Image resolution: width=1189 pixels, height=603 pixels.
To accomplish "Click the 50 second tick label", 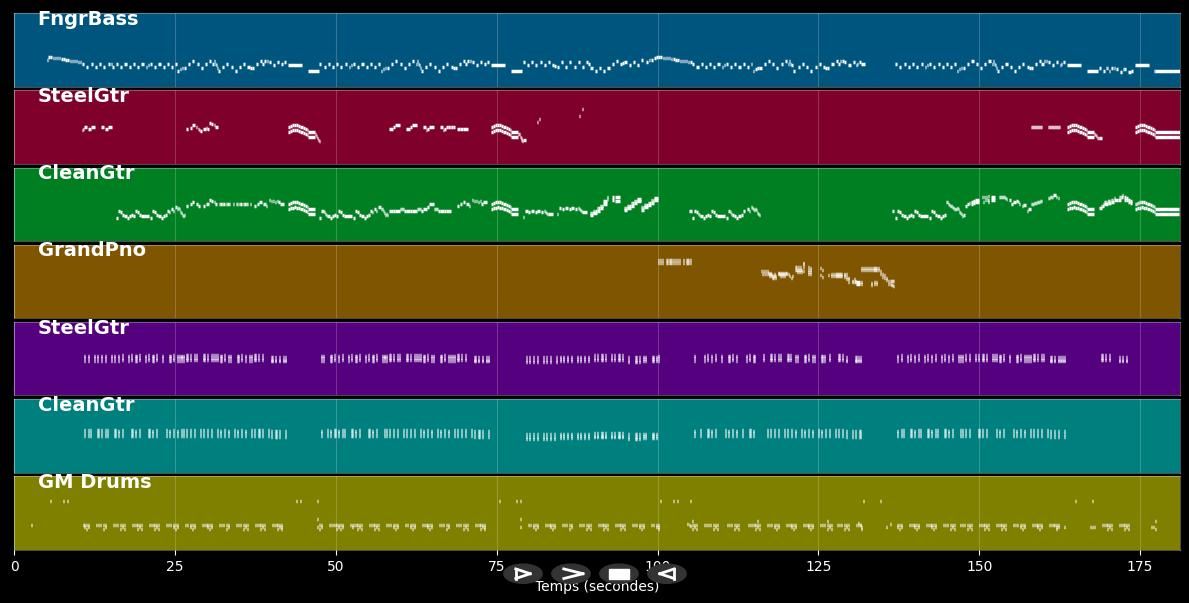I will click(336, 567).
